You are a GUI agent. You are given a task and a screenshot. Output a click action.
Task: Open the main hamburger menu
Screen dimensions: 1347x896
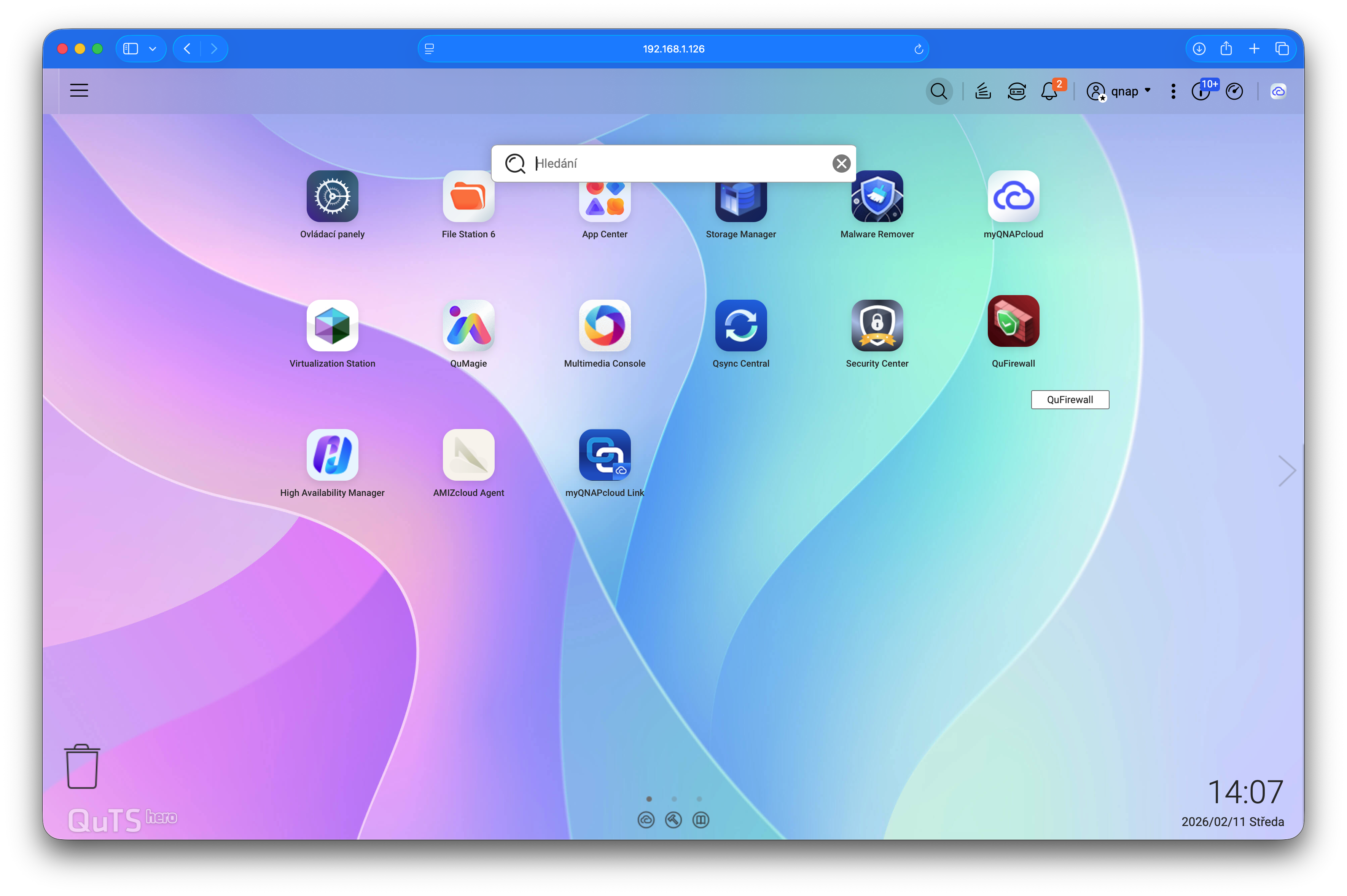point(79,90)
